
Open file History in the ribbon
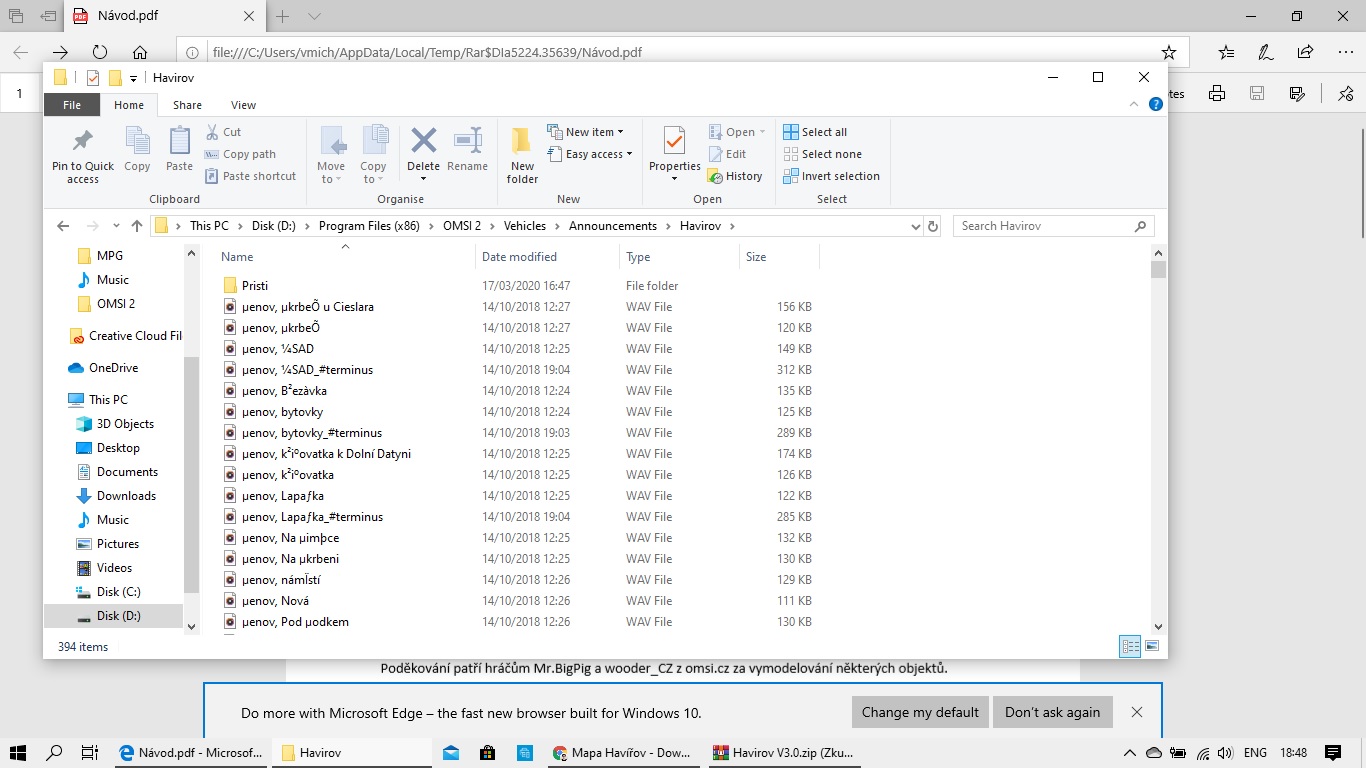tap(735, 176)
